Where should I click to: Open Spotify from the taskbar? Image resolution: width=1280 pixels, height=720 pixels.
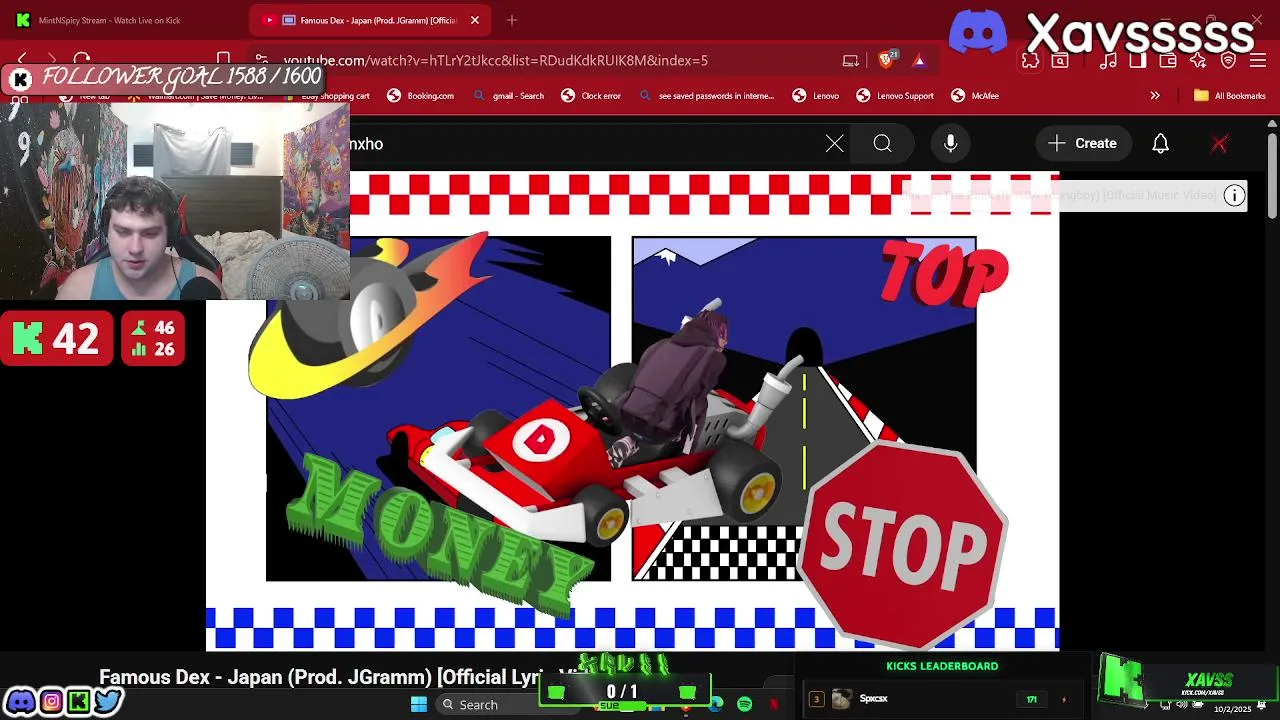(x=745, y=705)
